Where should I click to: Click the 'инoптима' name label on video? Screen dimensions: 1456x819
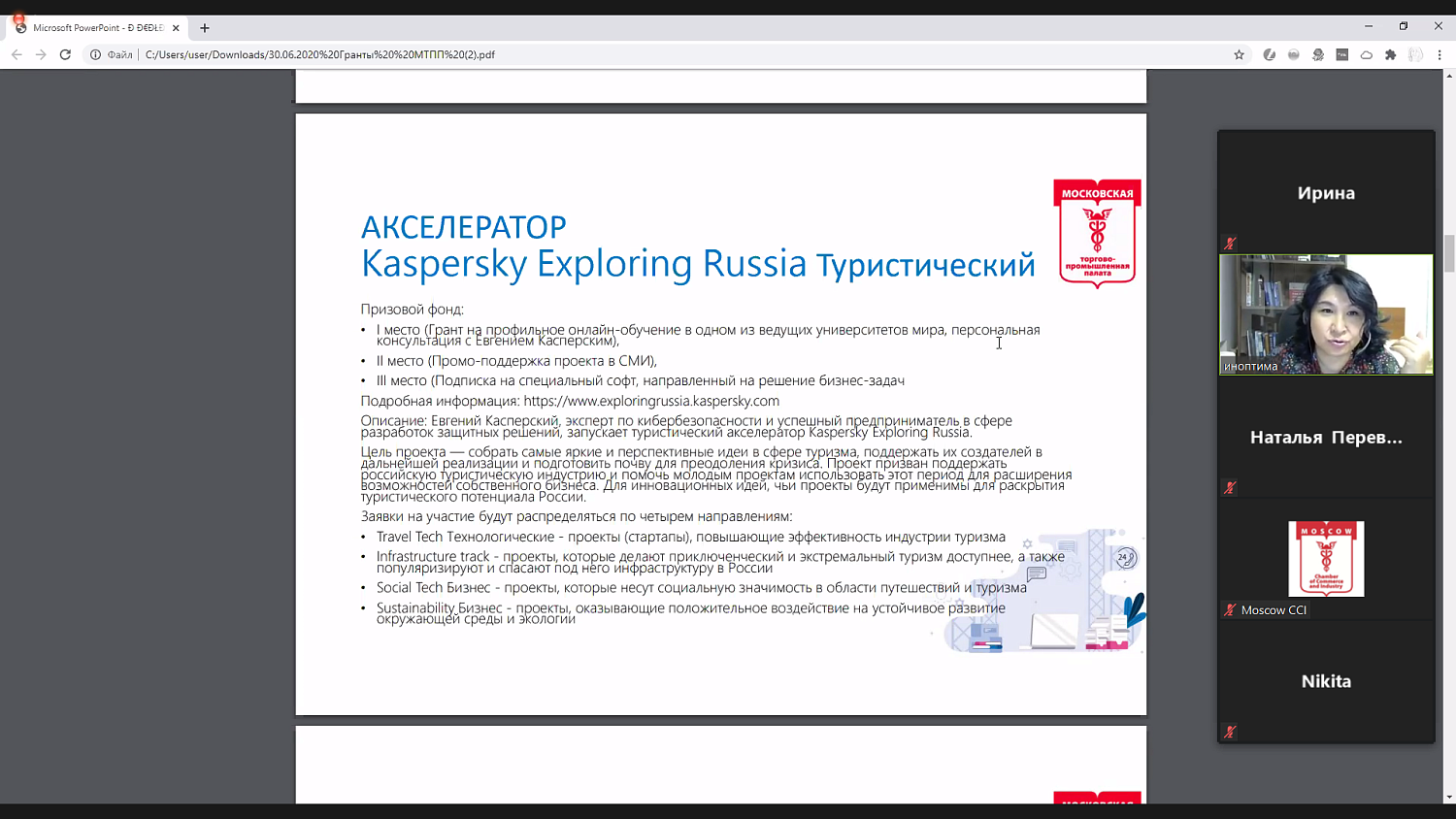pyautogui.click(x=1251, y=366)
